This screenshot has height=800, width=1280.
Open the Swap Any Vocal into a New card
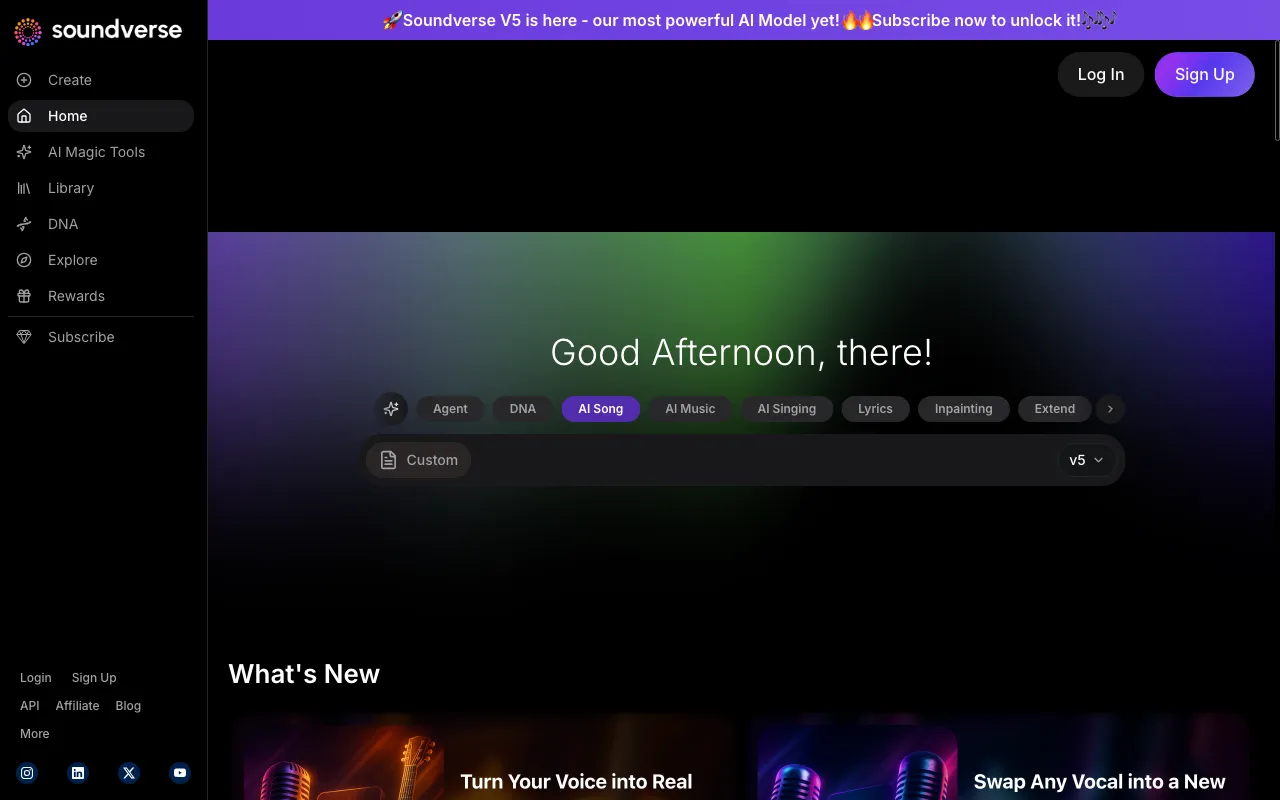point(1000,758)
